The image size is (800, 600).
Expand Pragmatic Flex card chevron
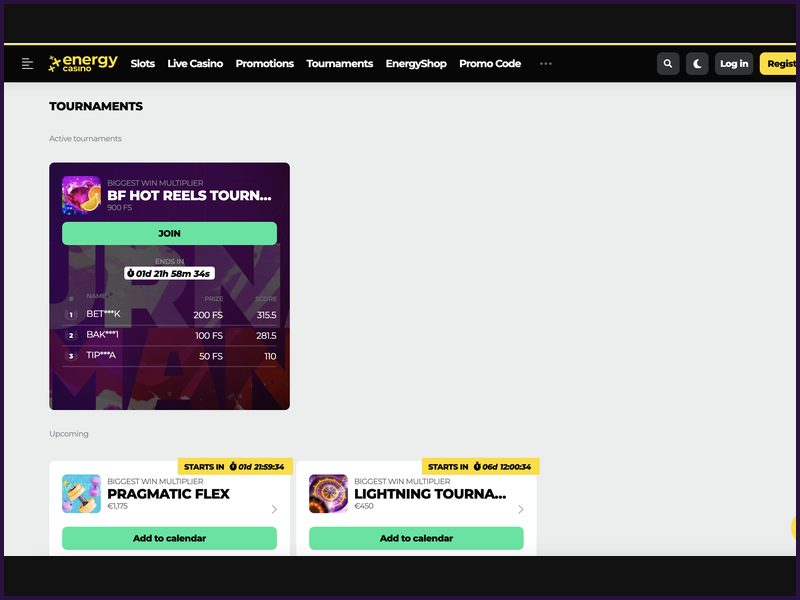274,510
